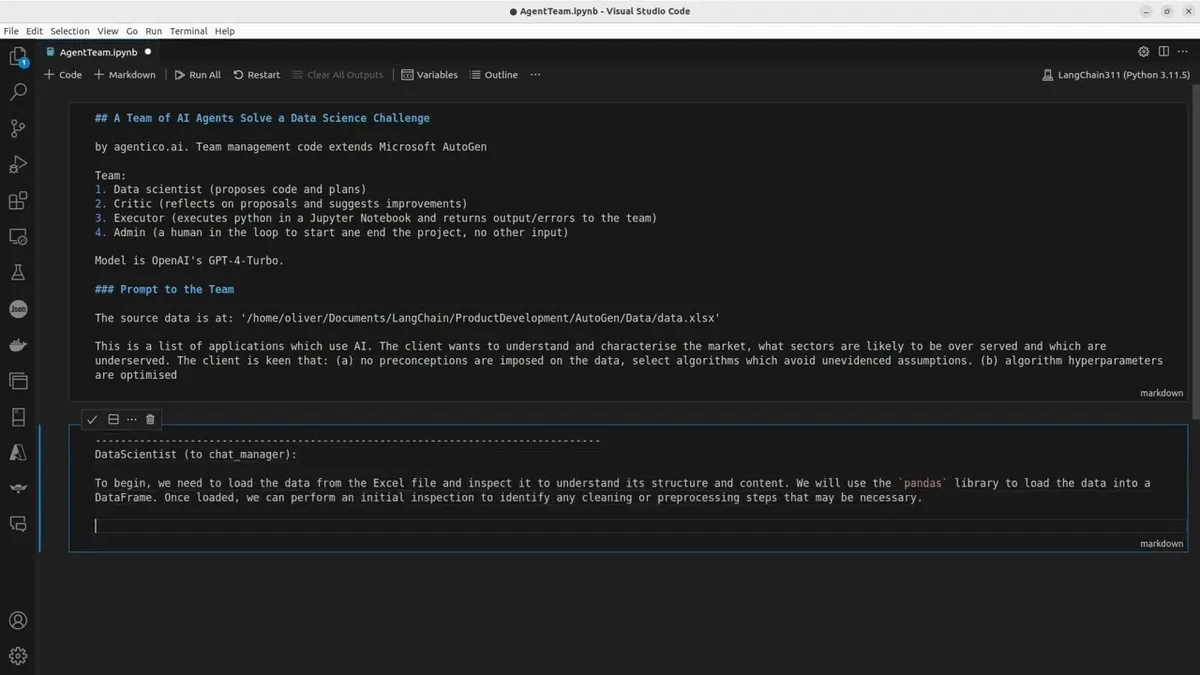
Task: Click the `pandas` word in the cell
Action: [923, 483]
